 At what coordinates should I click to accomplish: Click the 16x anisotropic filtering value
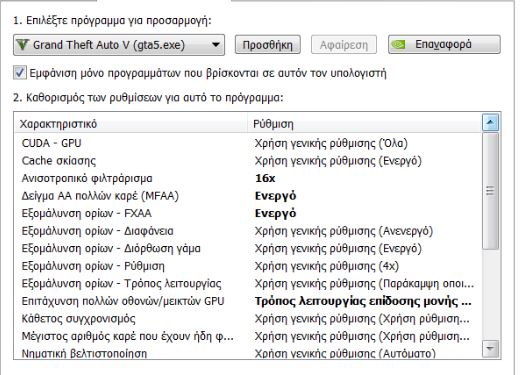[265, 178]
